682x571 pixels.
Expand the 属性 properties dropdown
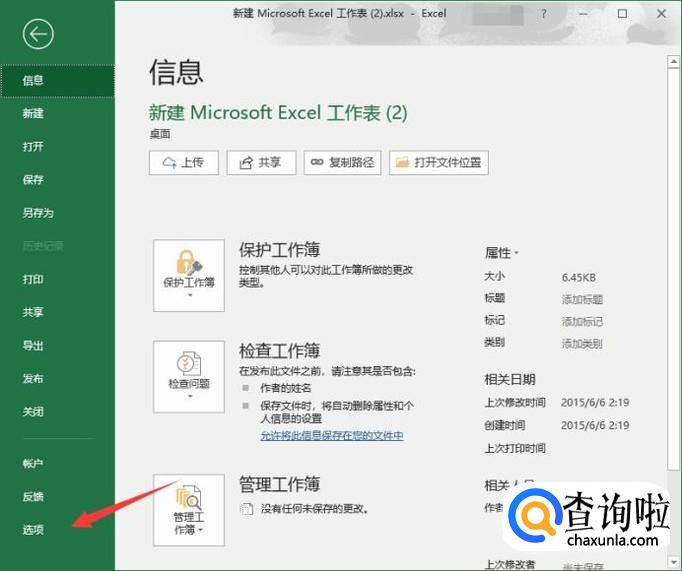pyautogui.click(x=501, y=253)
